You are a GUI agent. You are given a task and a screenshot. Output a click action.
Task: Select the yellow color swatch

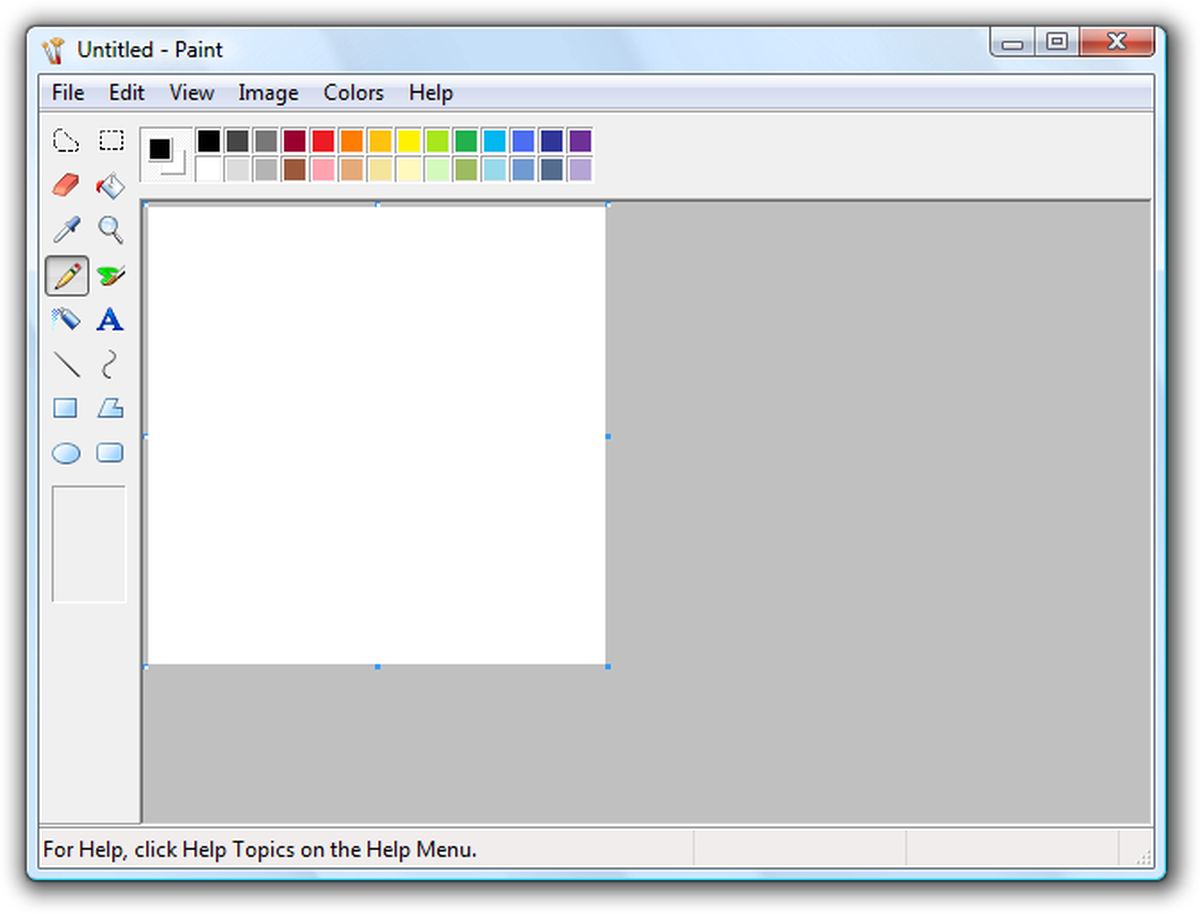408,140
